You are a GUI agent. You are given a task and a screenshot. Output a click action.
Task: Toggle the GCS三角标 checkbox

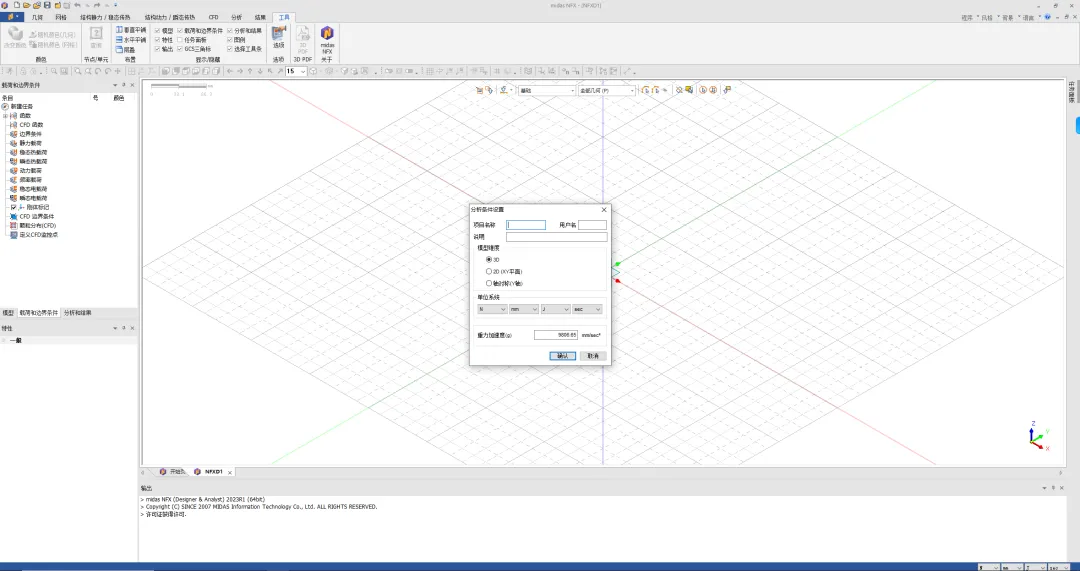[180, 49]
